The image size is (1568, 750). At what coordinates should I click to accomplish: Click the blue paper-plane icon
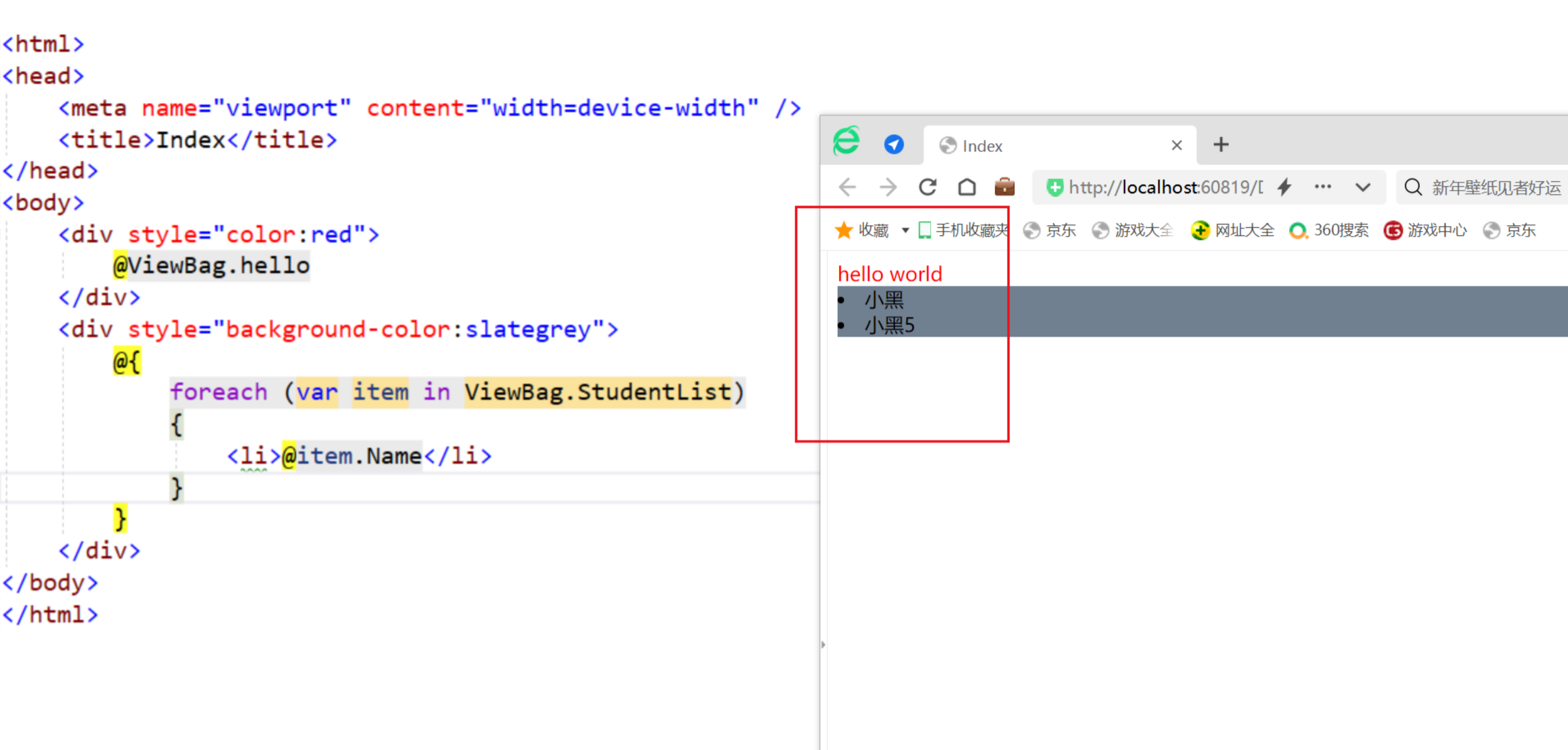pos(894,145)
